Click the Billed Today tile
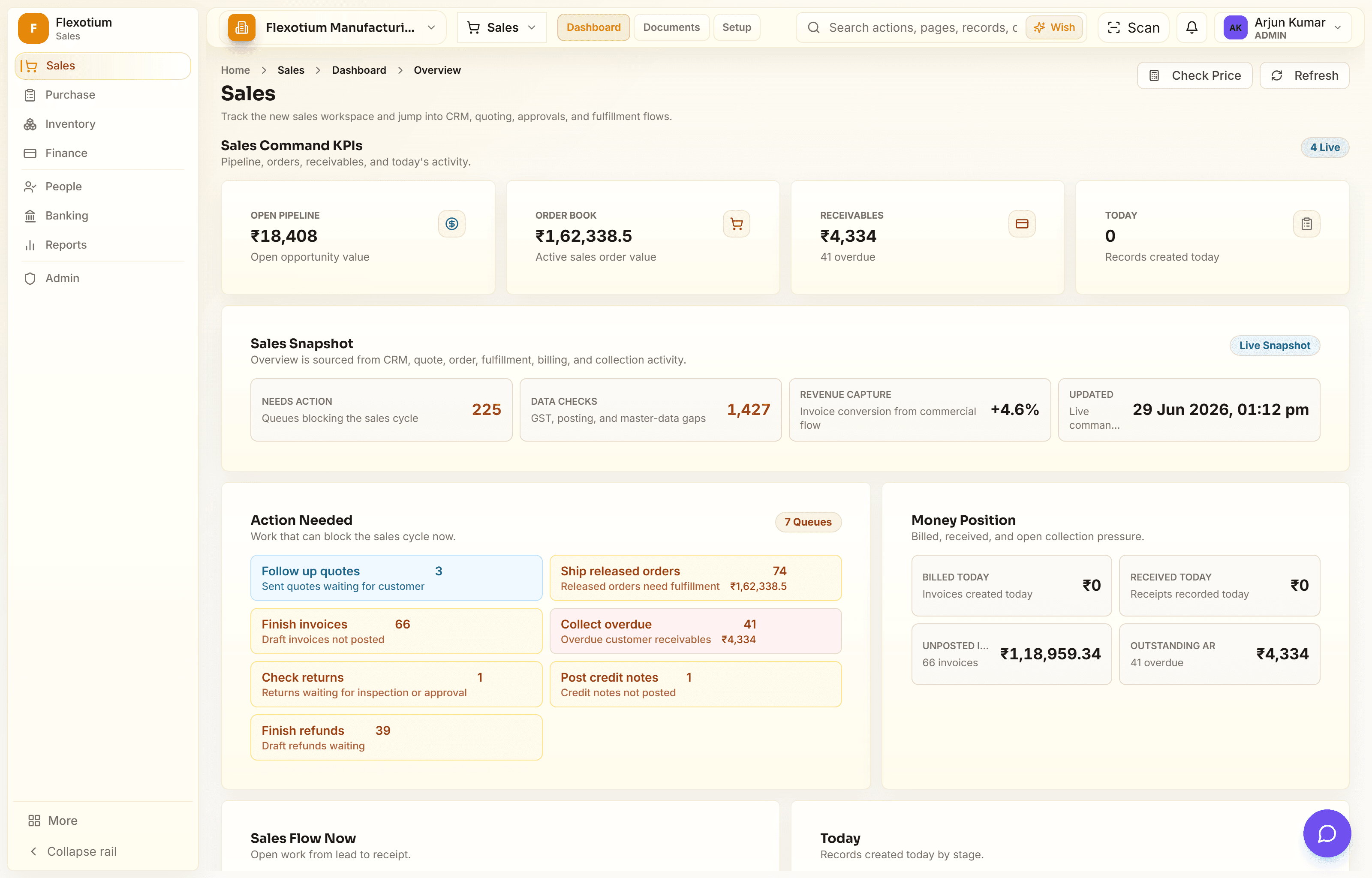1372x878 pixels. (1011, 586)
